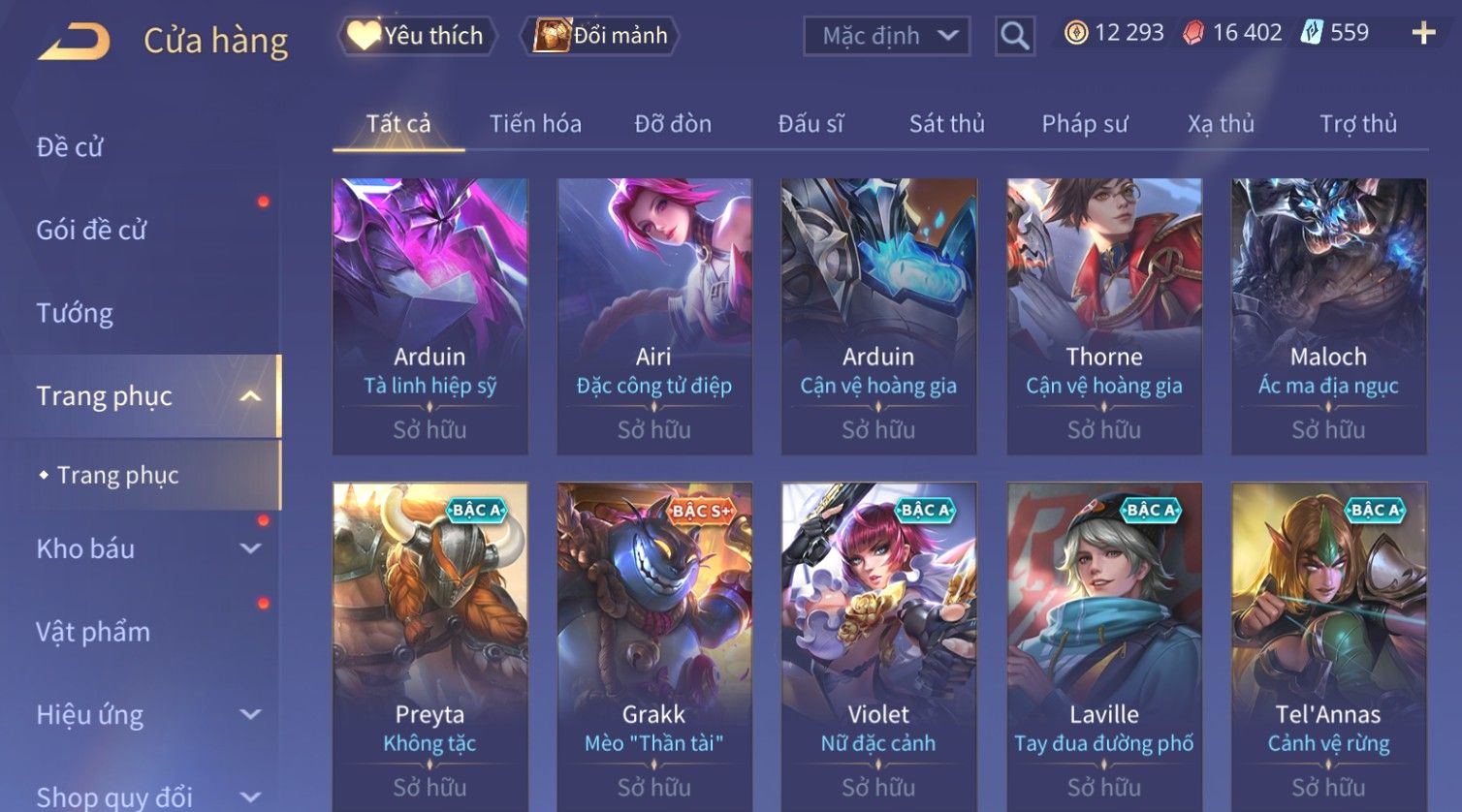Click the back arrow icon
The height and width of the screenshot is (812, 1462).
74,41
